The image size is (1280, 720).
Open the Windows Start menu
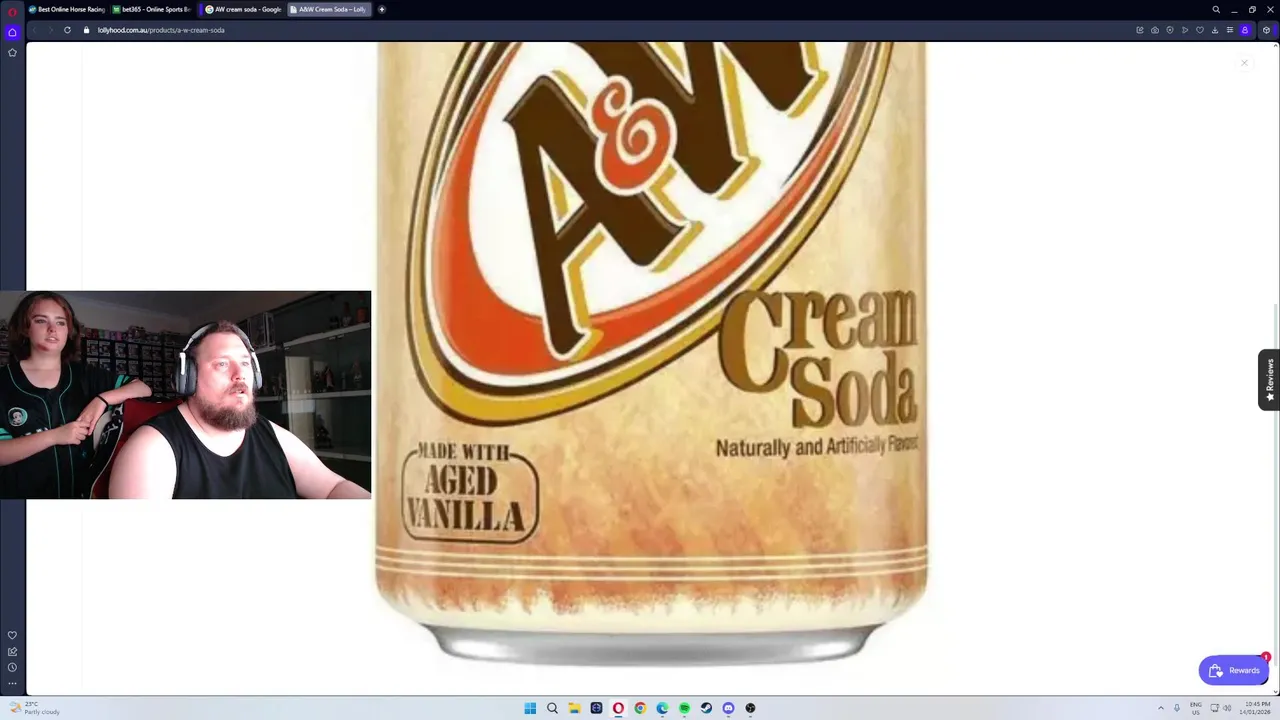point(530,708)
